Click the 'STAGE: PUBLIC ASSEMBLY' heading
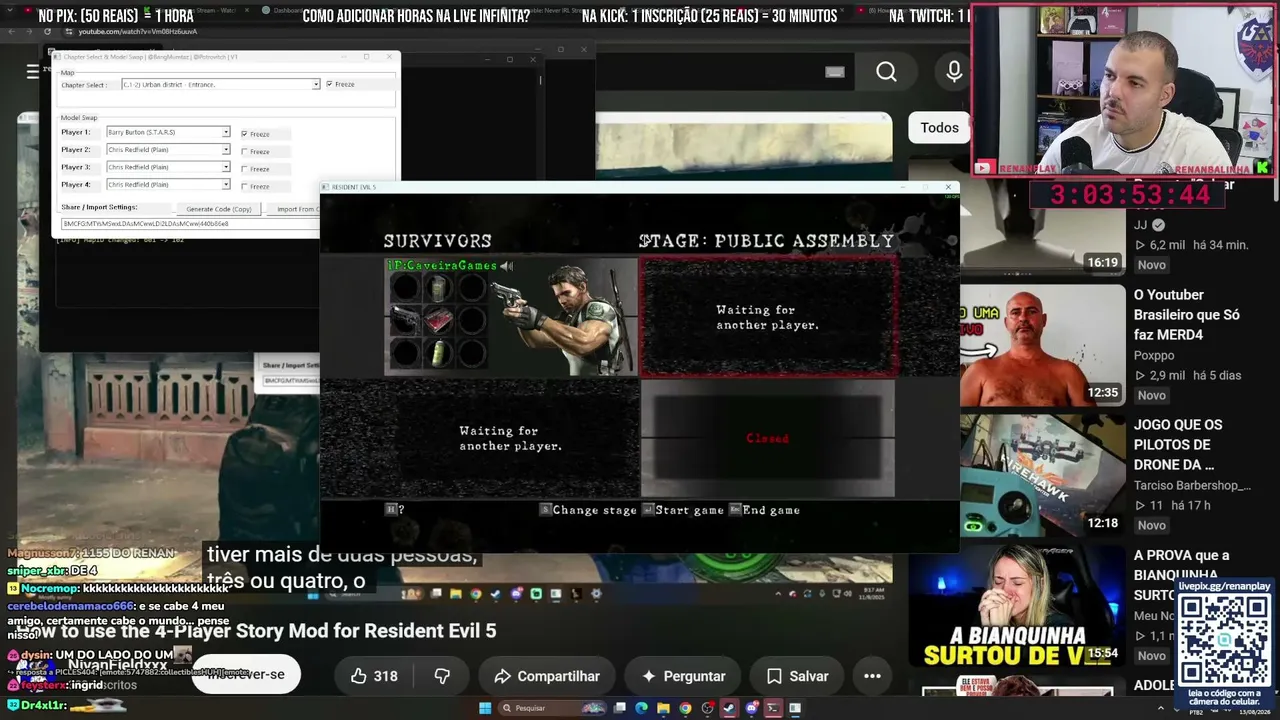1280x720 pixels. click(766, 241)
